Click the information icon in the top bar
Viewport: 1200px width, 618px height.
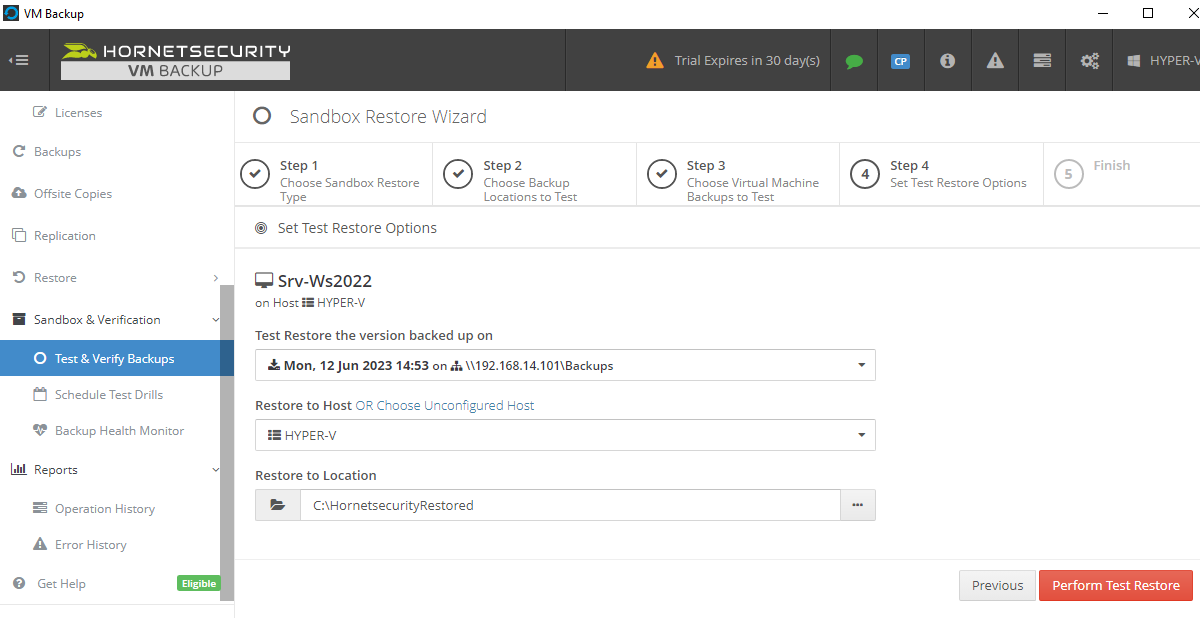coord(947,61)
